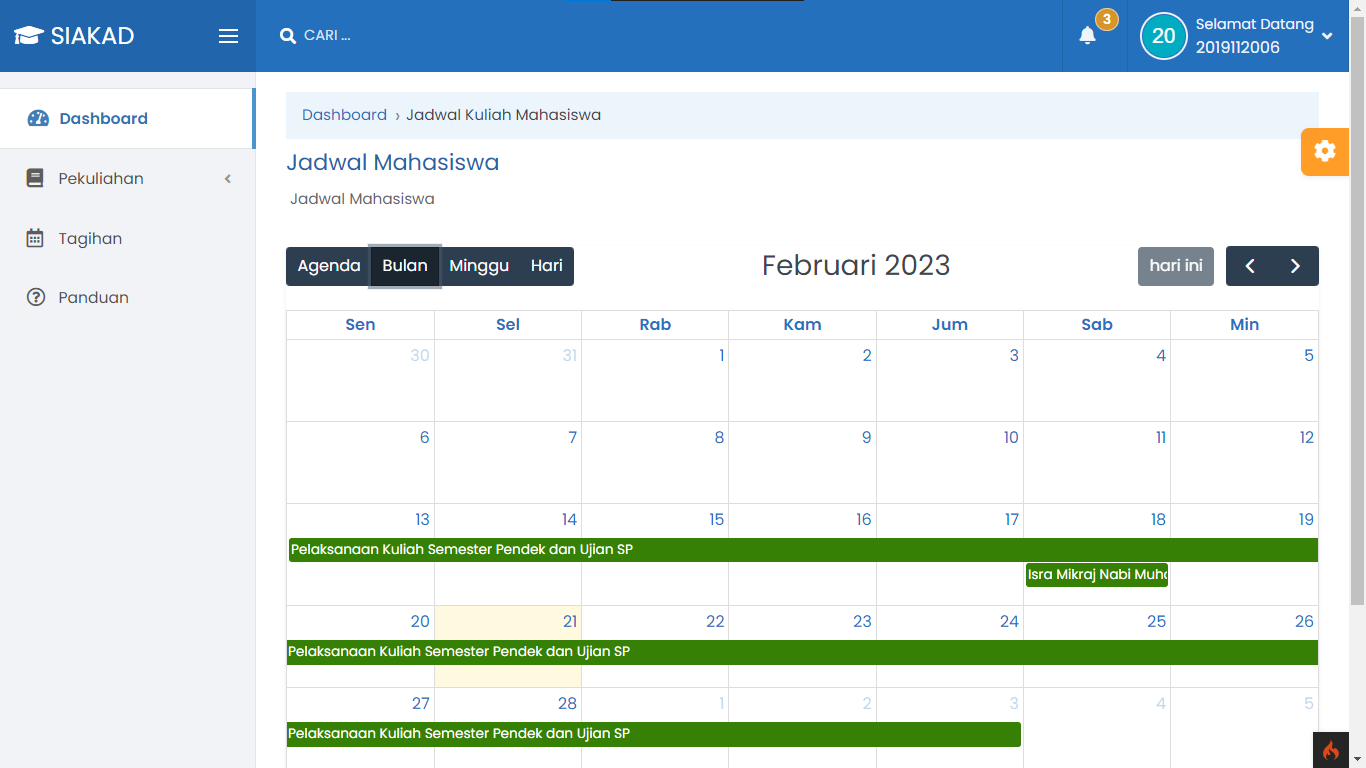Open Pelaksanaan Kuliah event in week of 13

pos(804,550)
